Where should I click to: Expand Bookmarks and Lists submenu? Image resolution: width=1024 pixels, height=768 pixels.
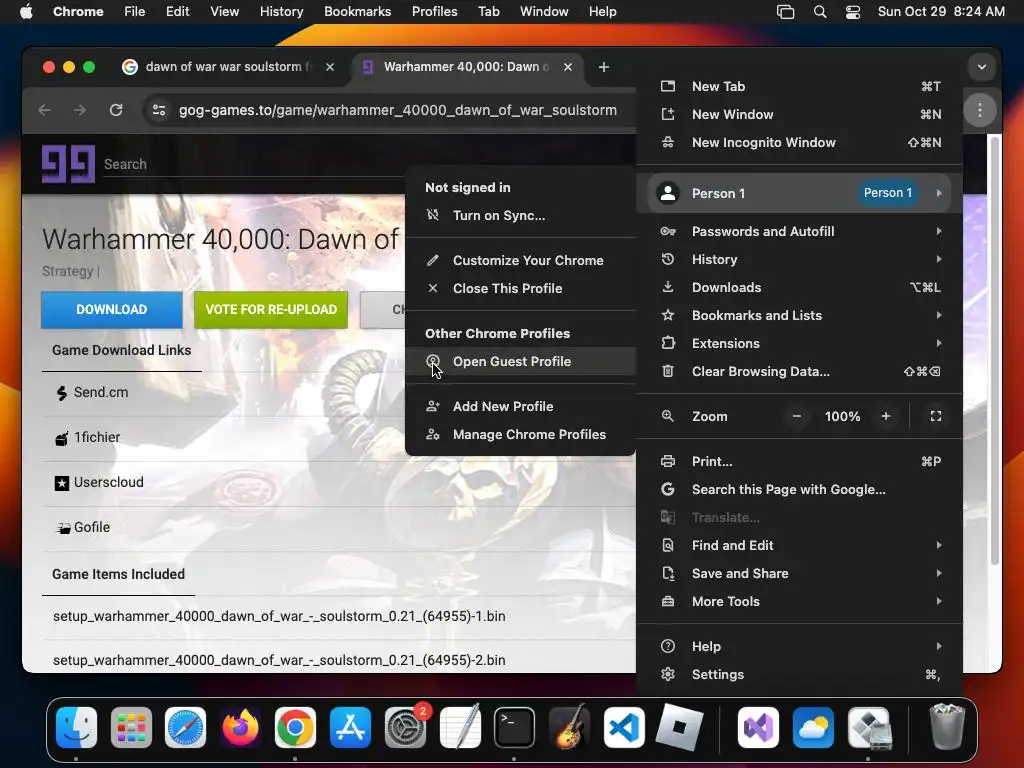click(x=800, y=315)
